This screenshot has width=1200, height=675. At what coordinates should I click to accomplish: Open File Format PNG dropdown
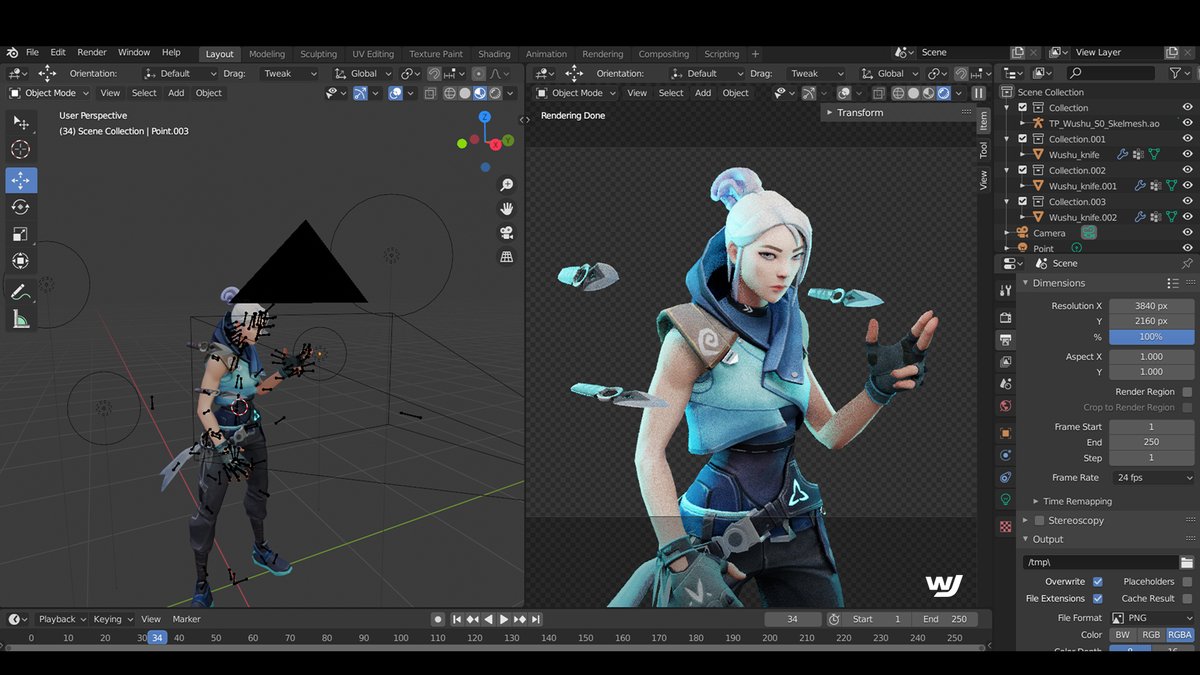pyautogui.click(x=1151, y=618)
